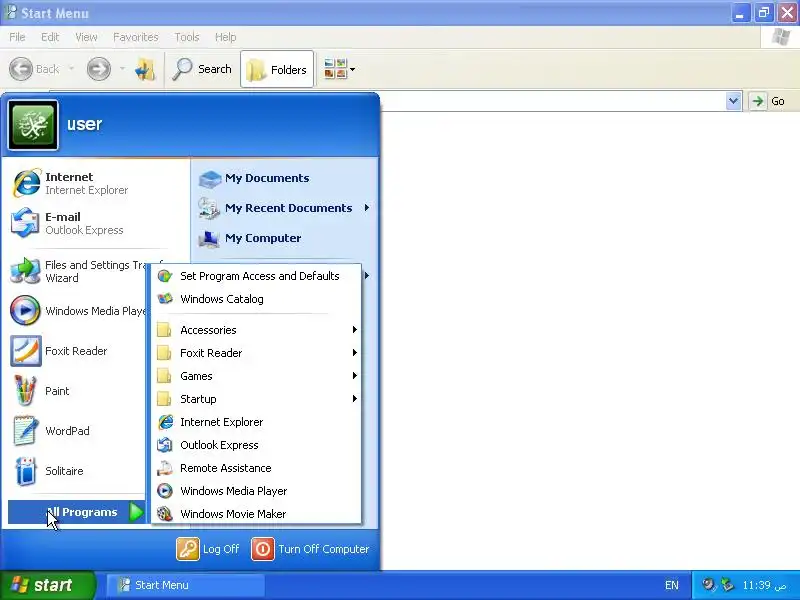Launch Windows Movie Maker
The width and height of the screenshot is (800, 600).
point(256,514)
